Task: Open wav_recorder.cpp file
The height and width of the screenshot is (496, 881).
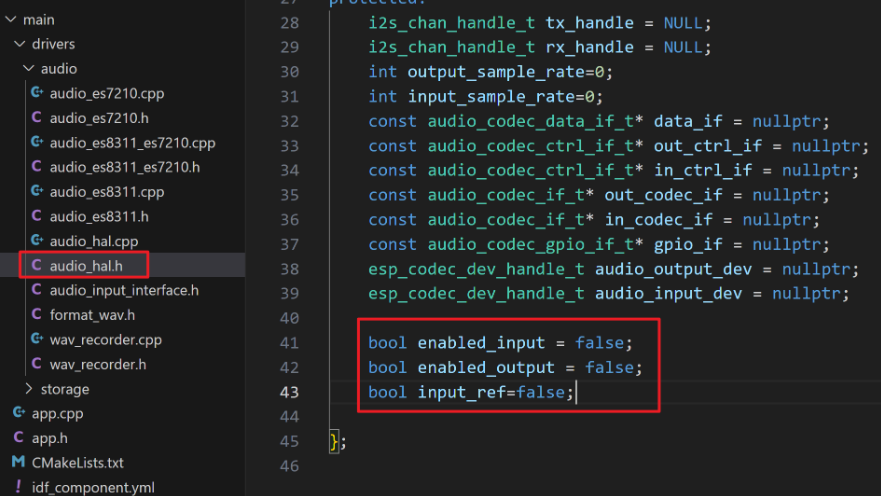Action: 106,340
